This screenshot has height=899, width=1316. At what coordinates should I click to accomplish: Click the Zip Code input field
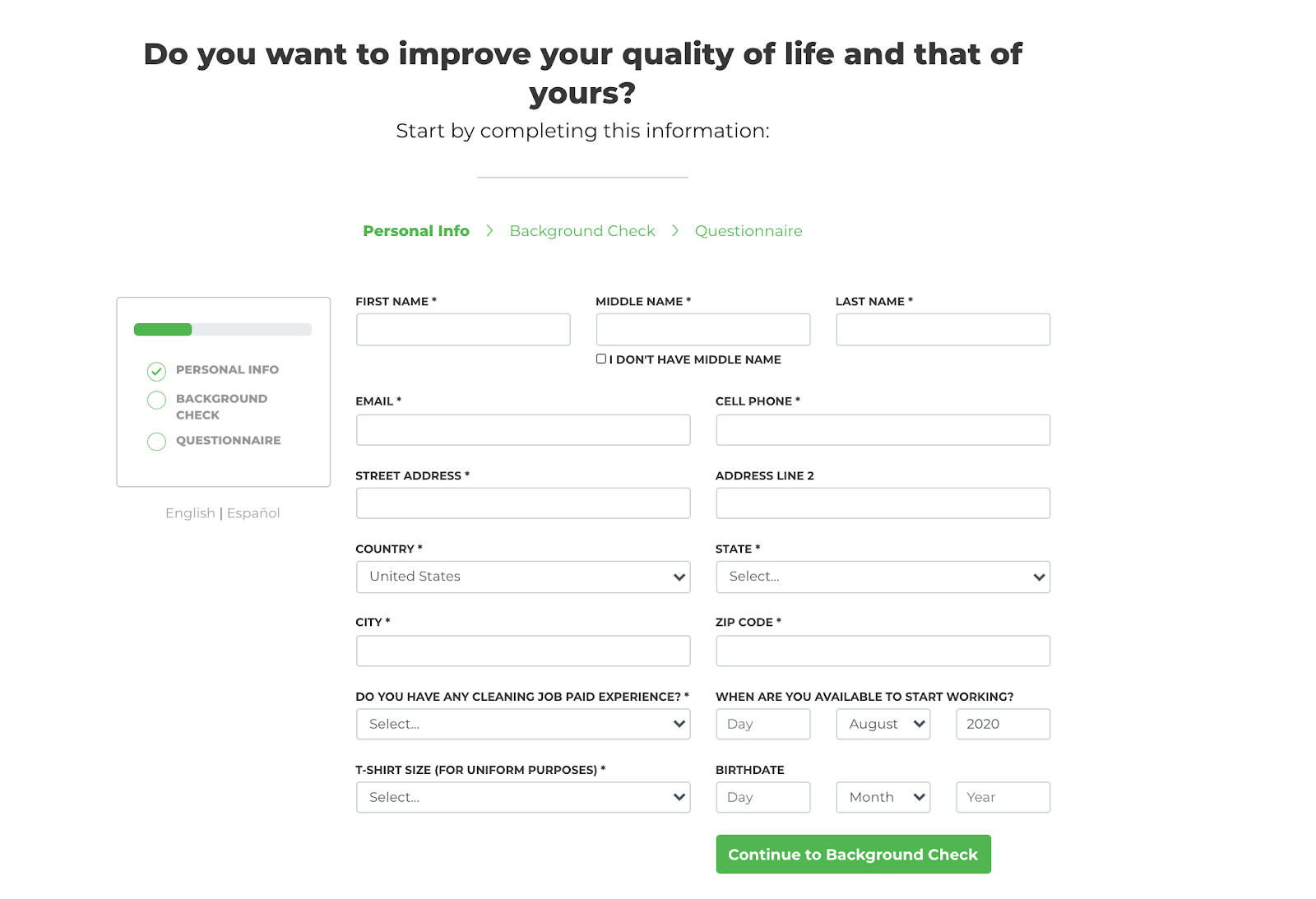(x=883, y=651)
